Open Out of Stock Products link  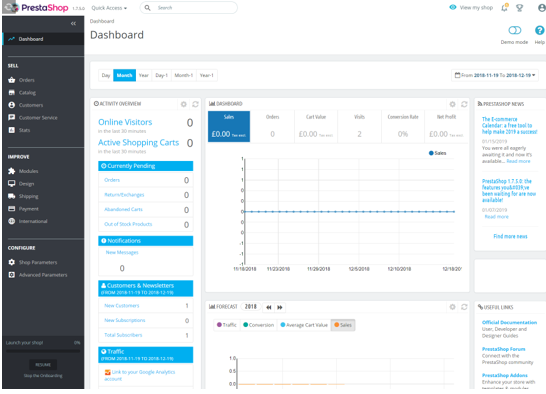click(x=128, y=224)
